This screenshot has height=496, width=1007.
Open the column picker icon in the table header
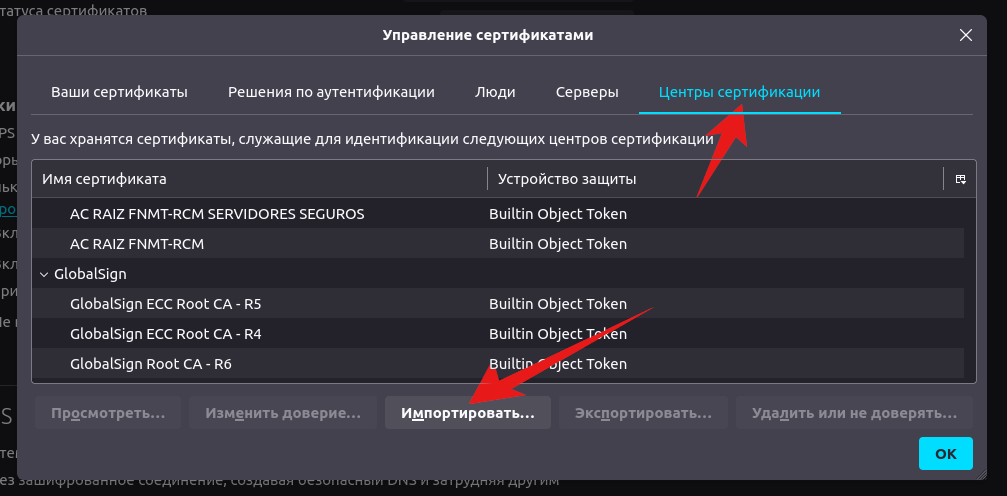coord(960,179)
